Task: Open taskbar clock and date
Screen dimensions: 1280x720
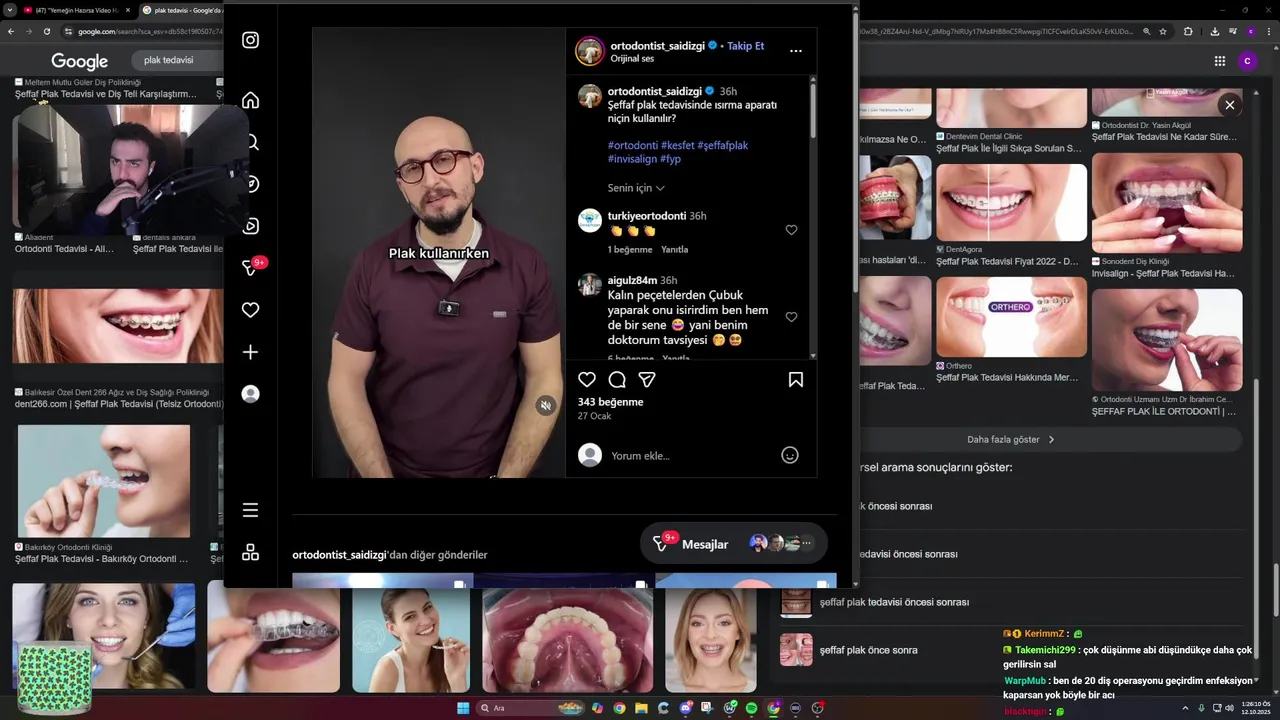Action: click(x=1256, y=708)
